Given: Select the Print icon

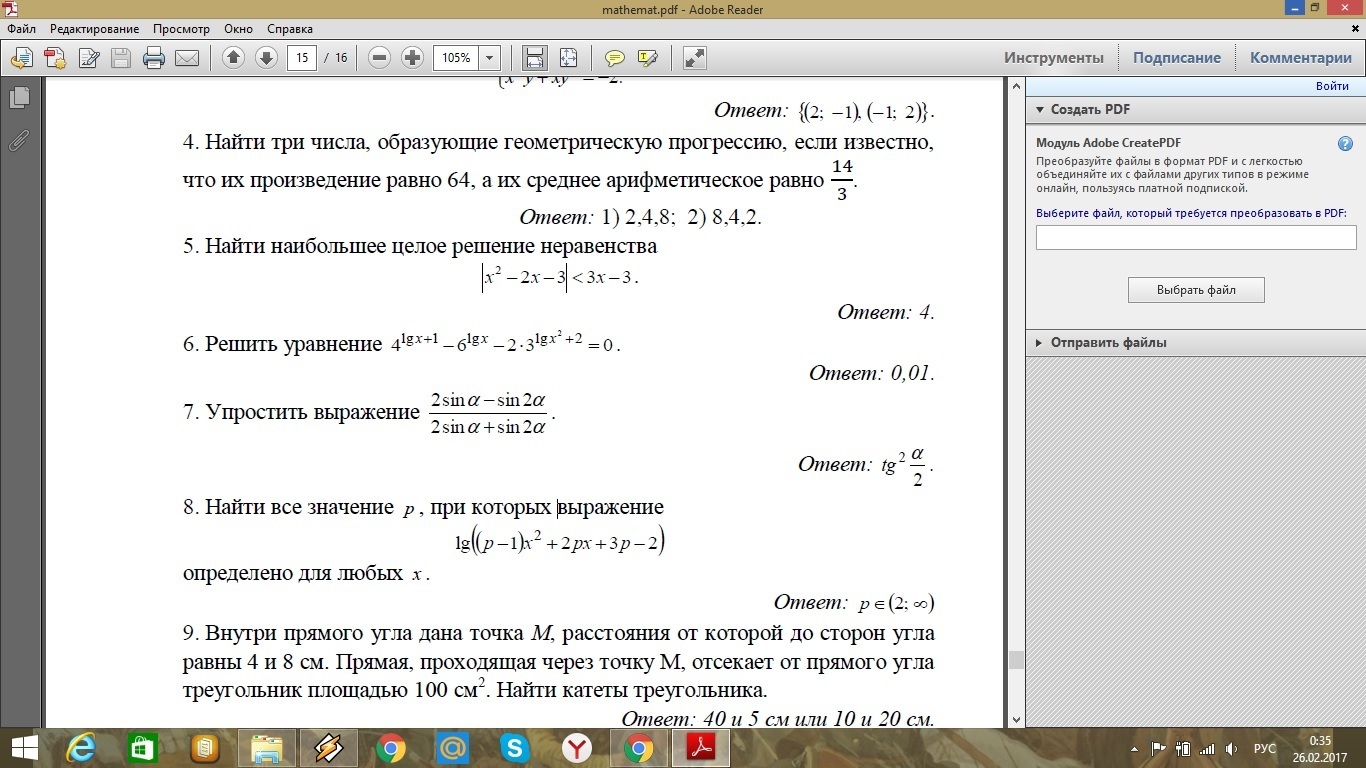Looking at the screenshot, I should pyautogui.click(x=152, y=57).
